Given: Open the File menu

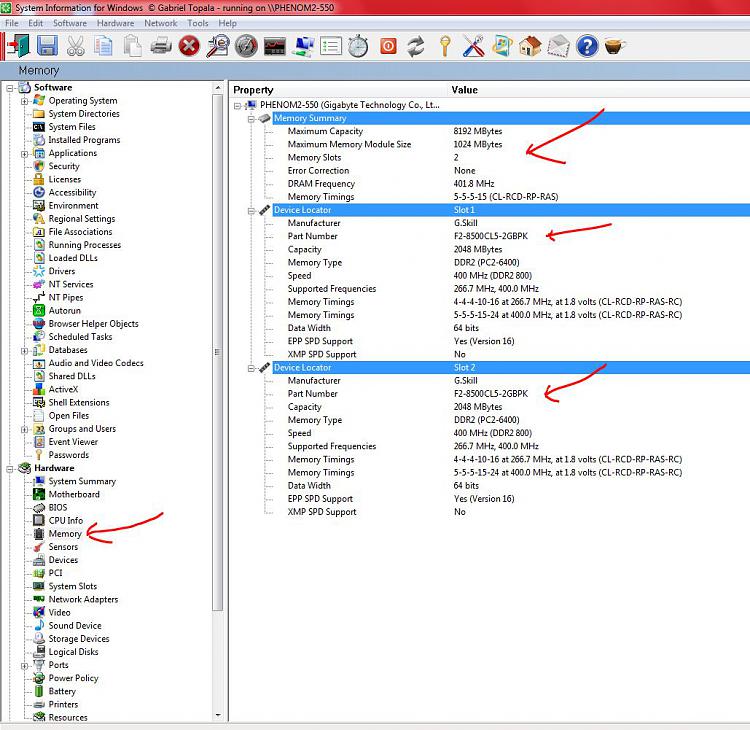Looking at the screenshot, I should pos(11,23).
